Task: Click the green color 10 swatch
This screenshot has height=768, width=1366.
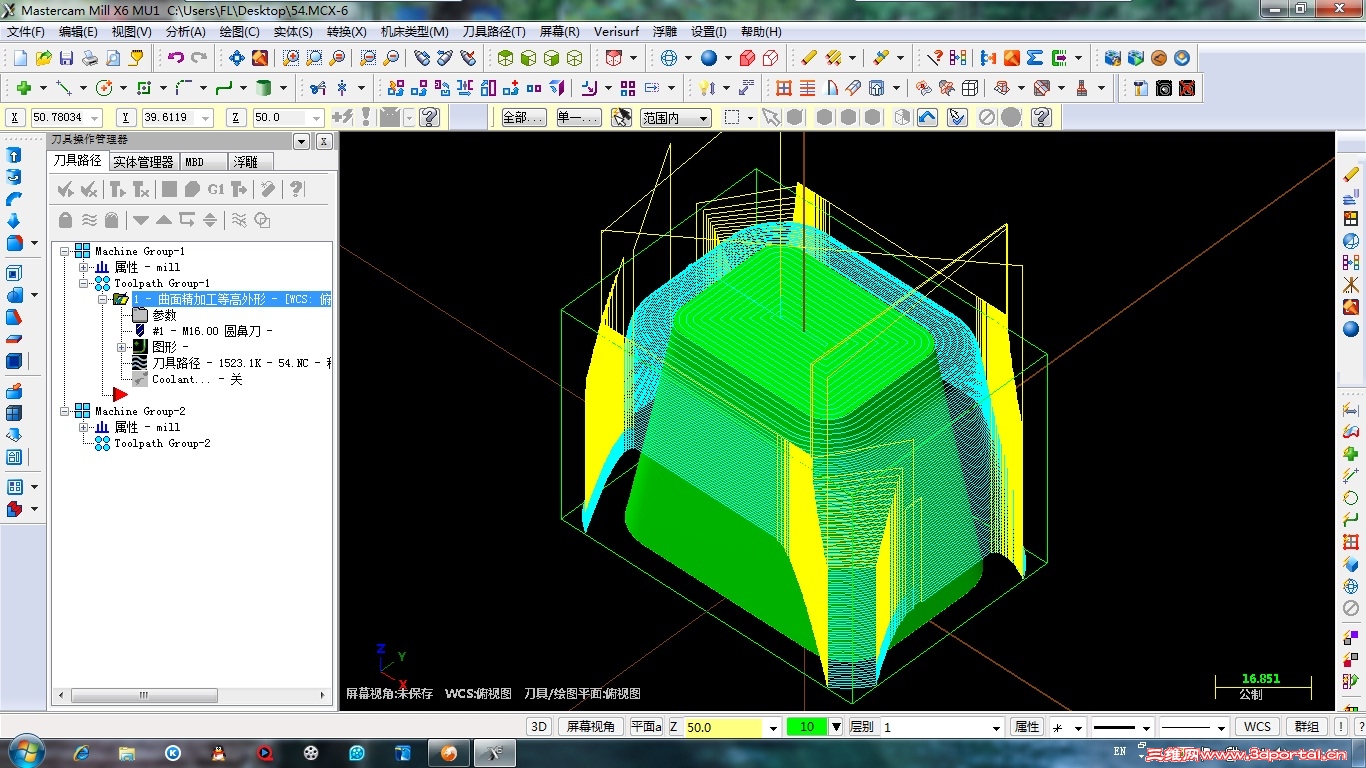Action: 806,727
